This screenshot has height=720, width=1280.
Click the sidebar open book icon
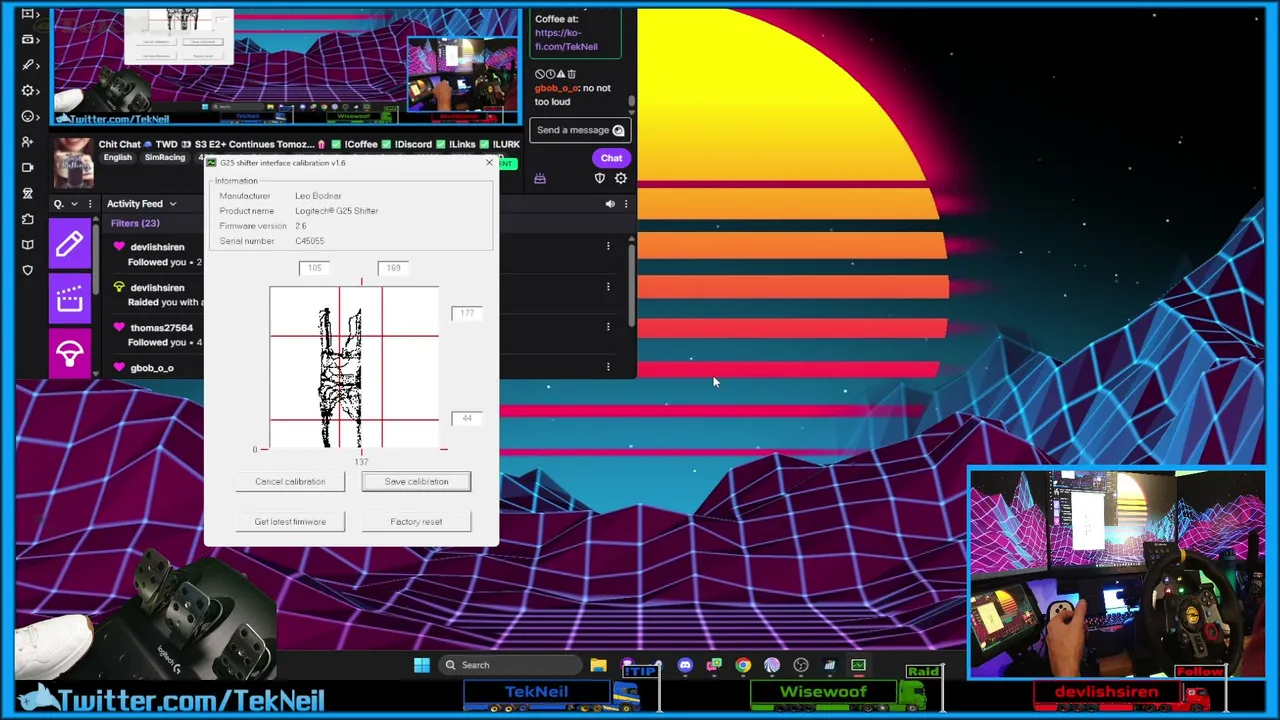click(27, 244)
